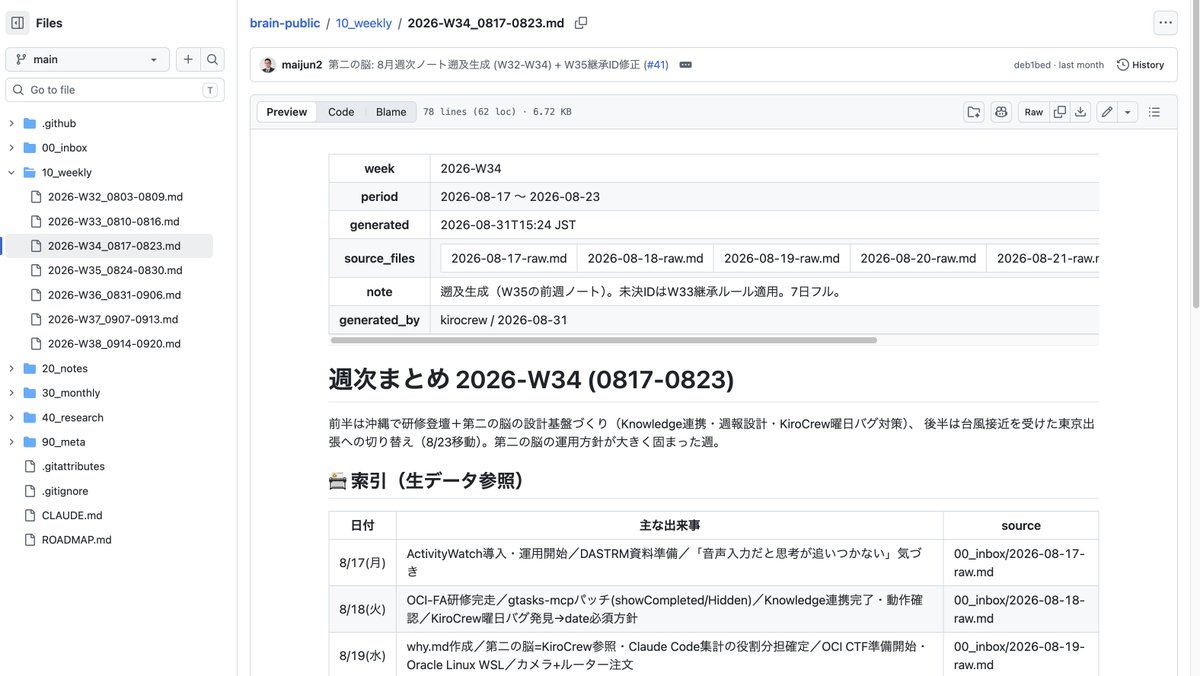
Task: Open .gitignore in the file tree
Action: click(65, 491)
